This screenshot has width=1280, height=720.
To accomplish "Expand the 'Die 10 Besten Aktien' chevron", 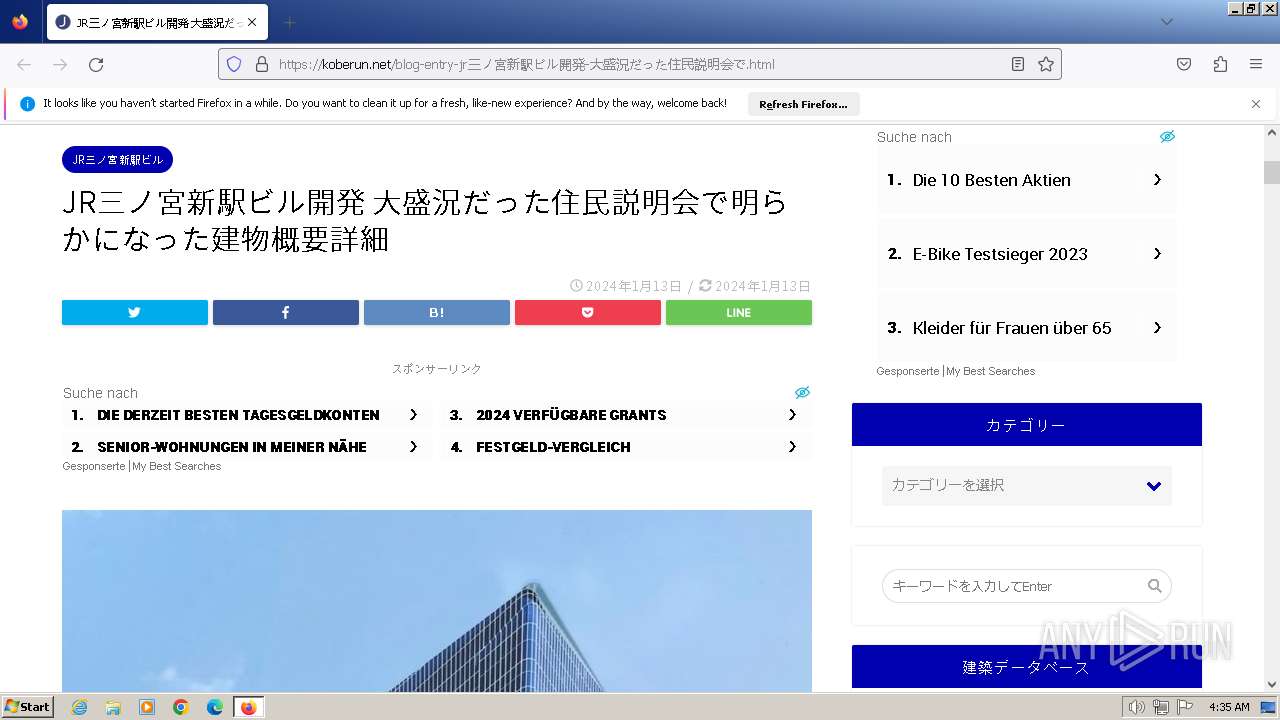I will (1157, 180).
